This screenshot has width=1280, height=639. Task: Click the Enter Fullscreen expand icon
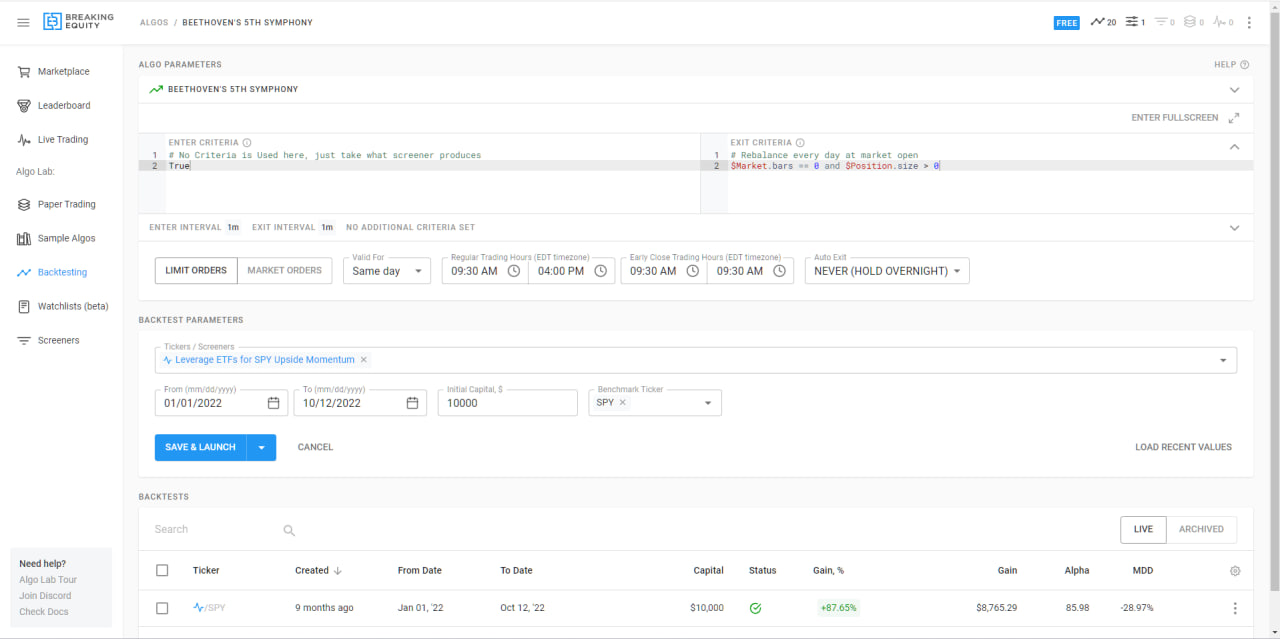coord(1234,118)
